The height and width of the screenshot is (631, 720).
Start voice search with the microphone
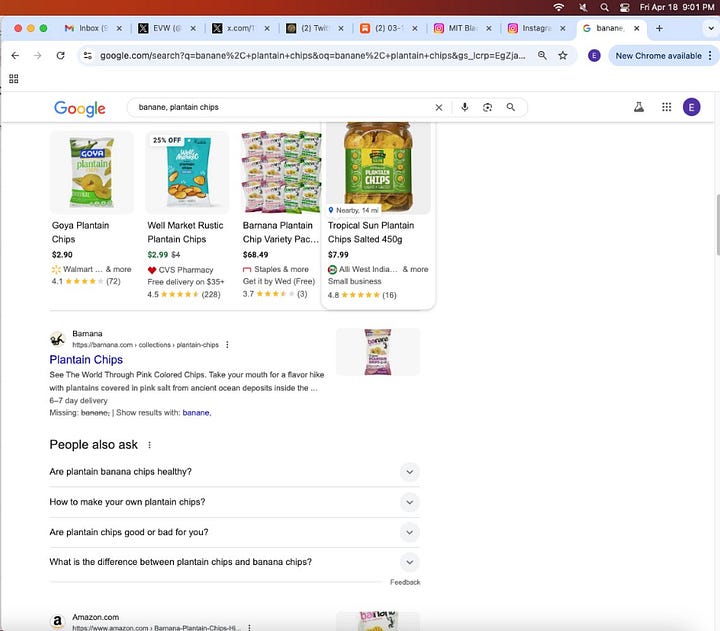click(465, 107)
